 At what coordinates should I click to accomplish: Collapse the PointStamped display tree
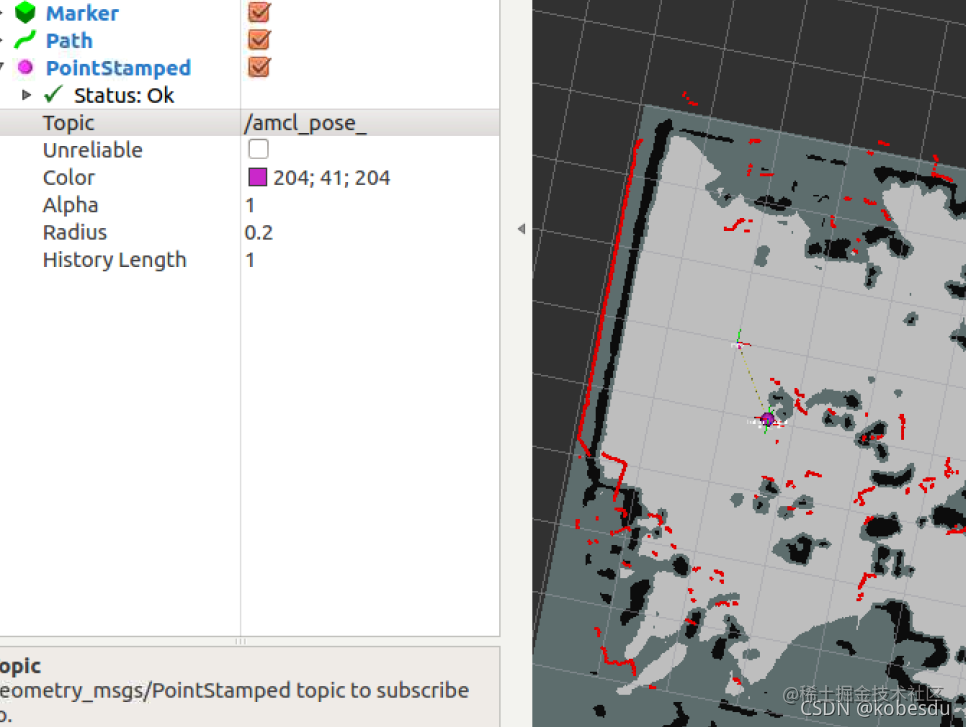2,67
